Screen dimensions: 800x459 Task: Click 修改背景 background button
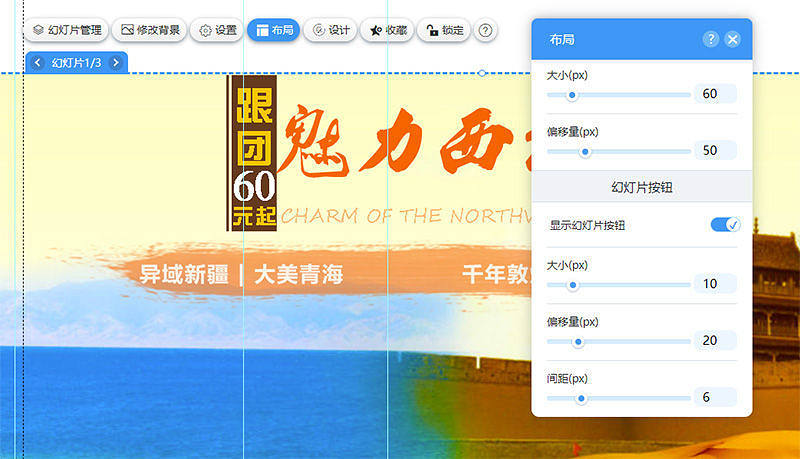(x=150, y=31)
